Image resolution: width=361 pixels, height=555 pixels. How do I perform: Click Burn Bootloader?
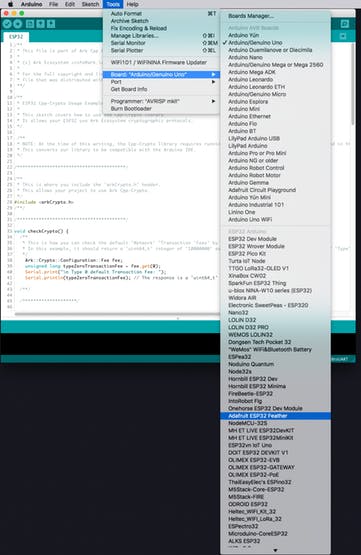[x=161, y=109]
